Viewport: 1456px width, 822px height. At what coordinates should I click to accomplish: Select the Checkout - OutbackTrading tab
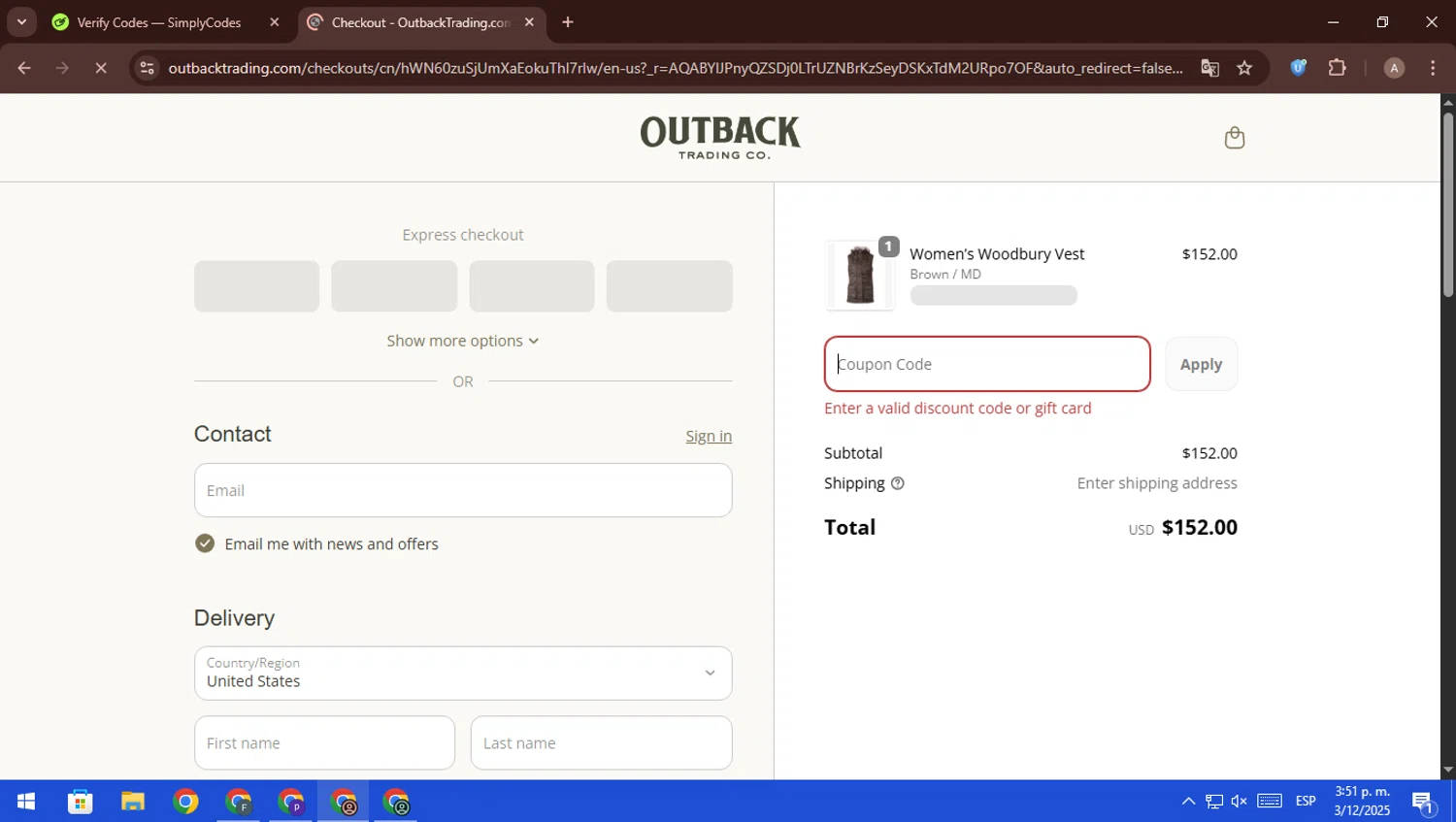pos(420,22)
